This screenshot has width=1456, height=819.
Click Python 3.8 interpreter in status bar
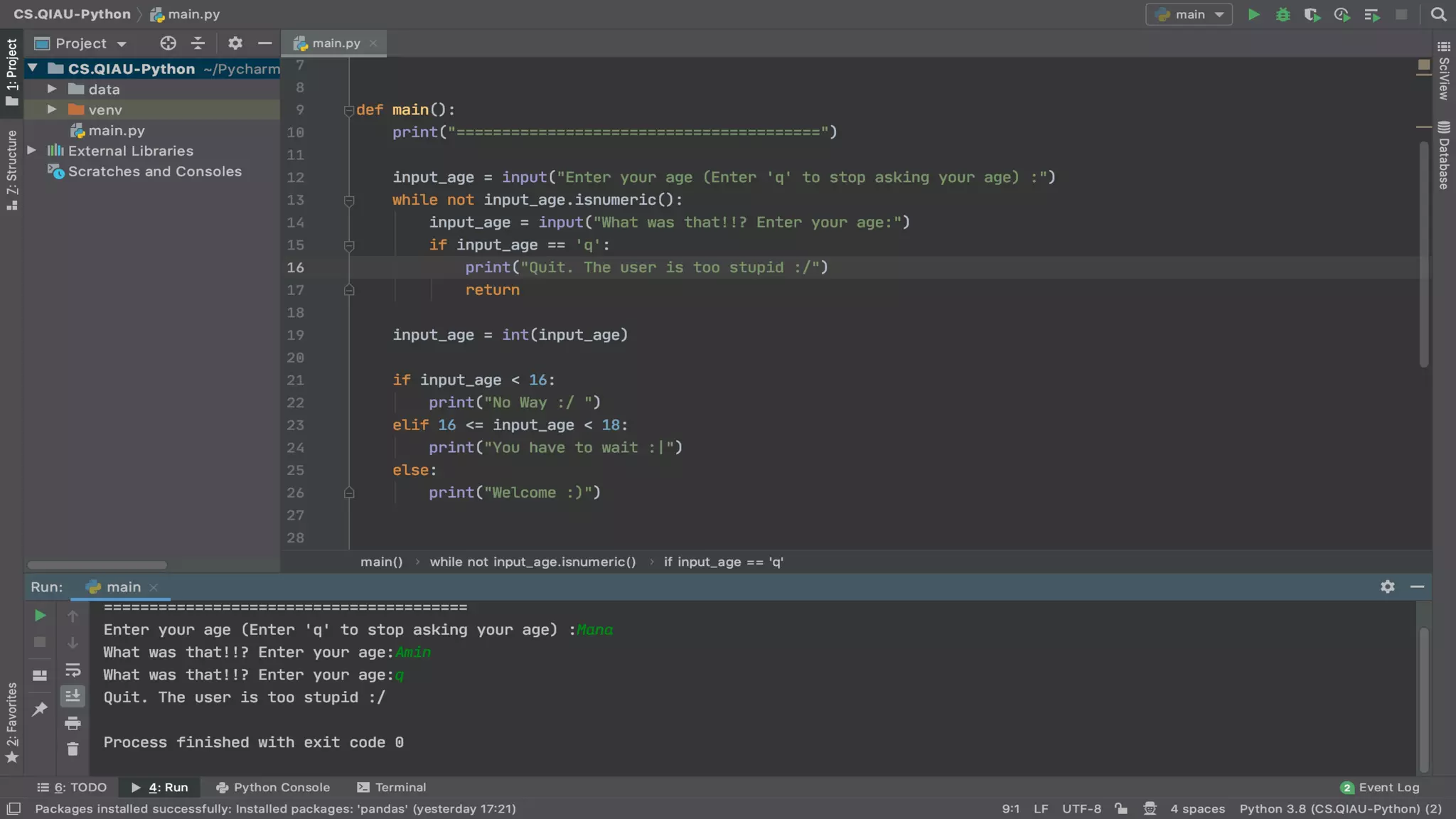pyautogui.click(x=1340, y=808)
